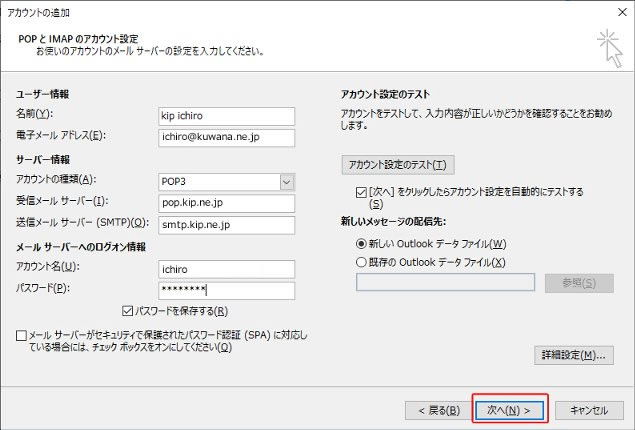Select new Outlook data file option

pyautogui.click(x=361, y=243)
